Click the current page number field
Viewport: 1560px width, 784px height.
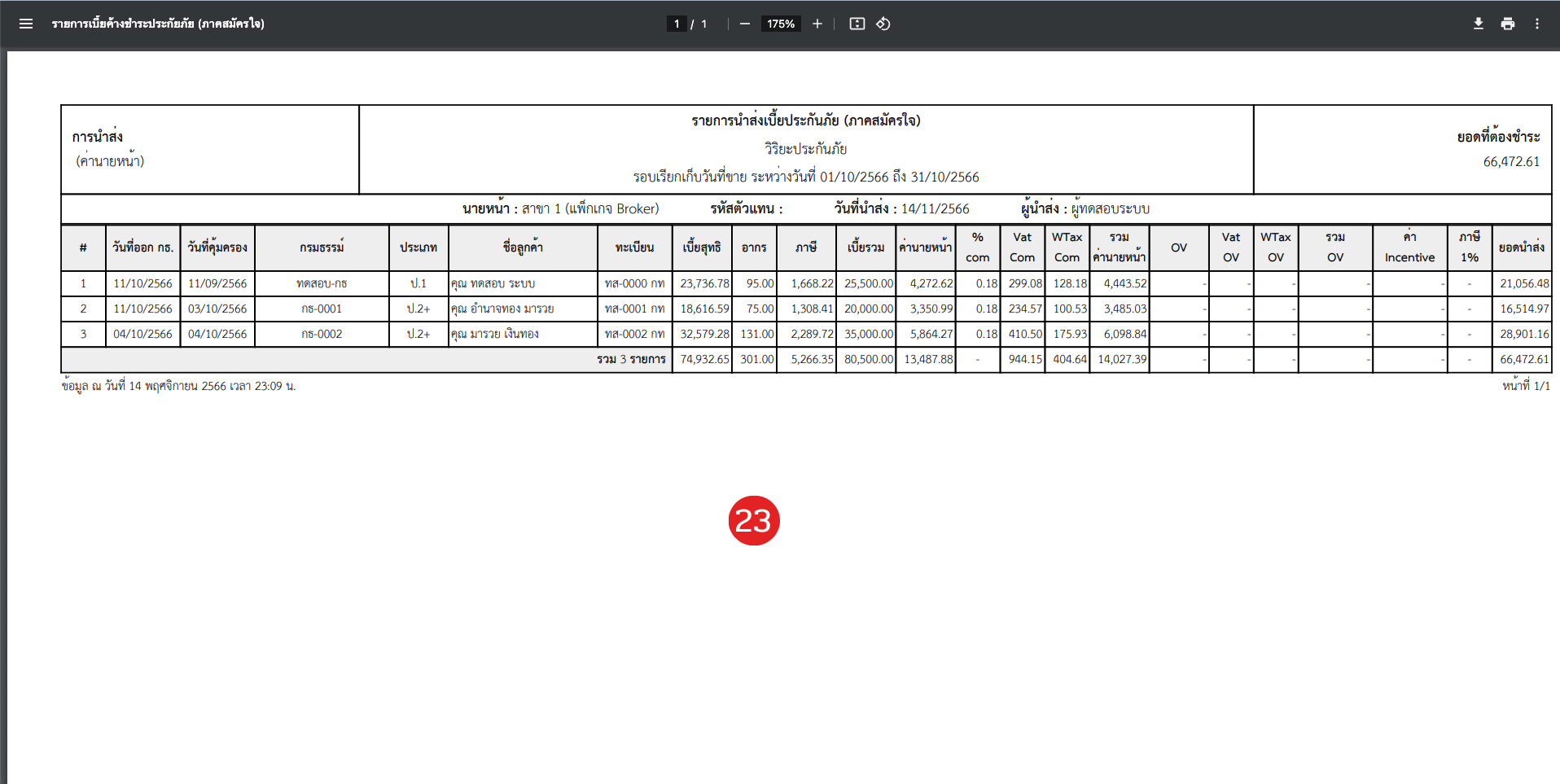point(677,24)
